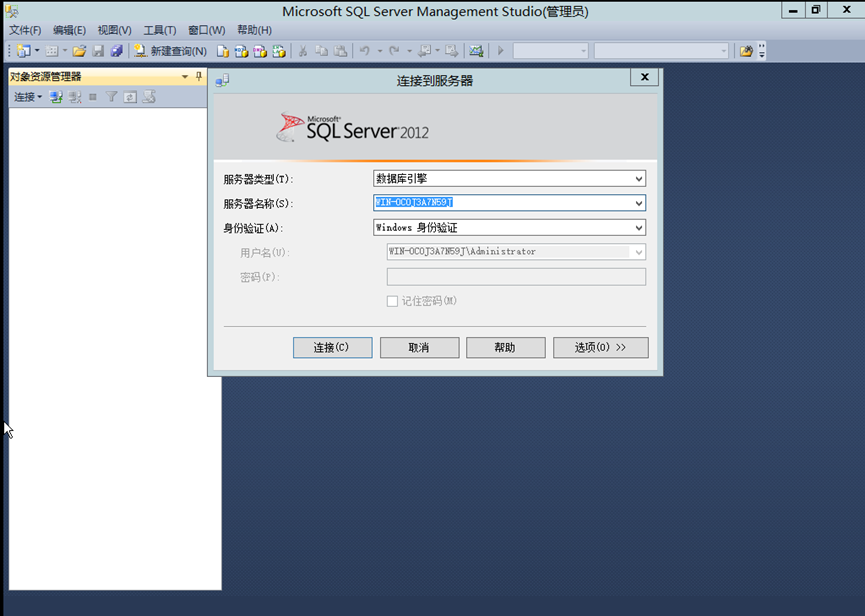The width and height of the screenshot is (865, 616).
Task: Open the 窗口(W) menu
Action: tap(207, 30)
